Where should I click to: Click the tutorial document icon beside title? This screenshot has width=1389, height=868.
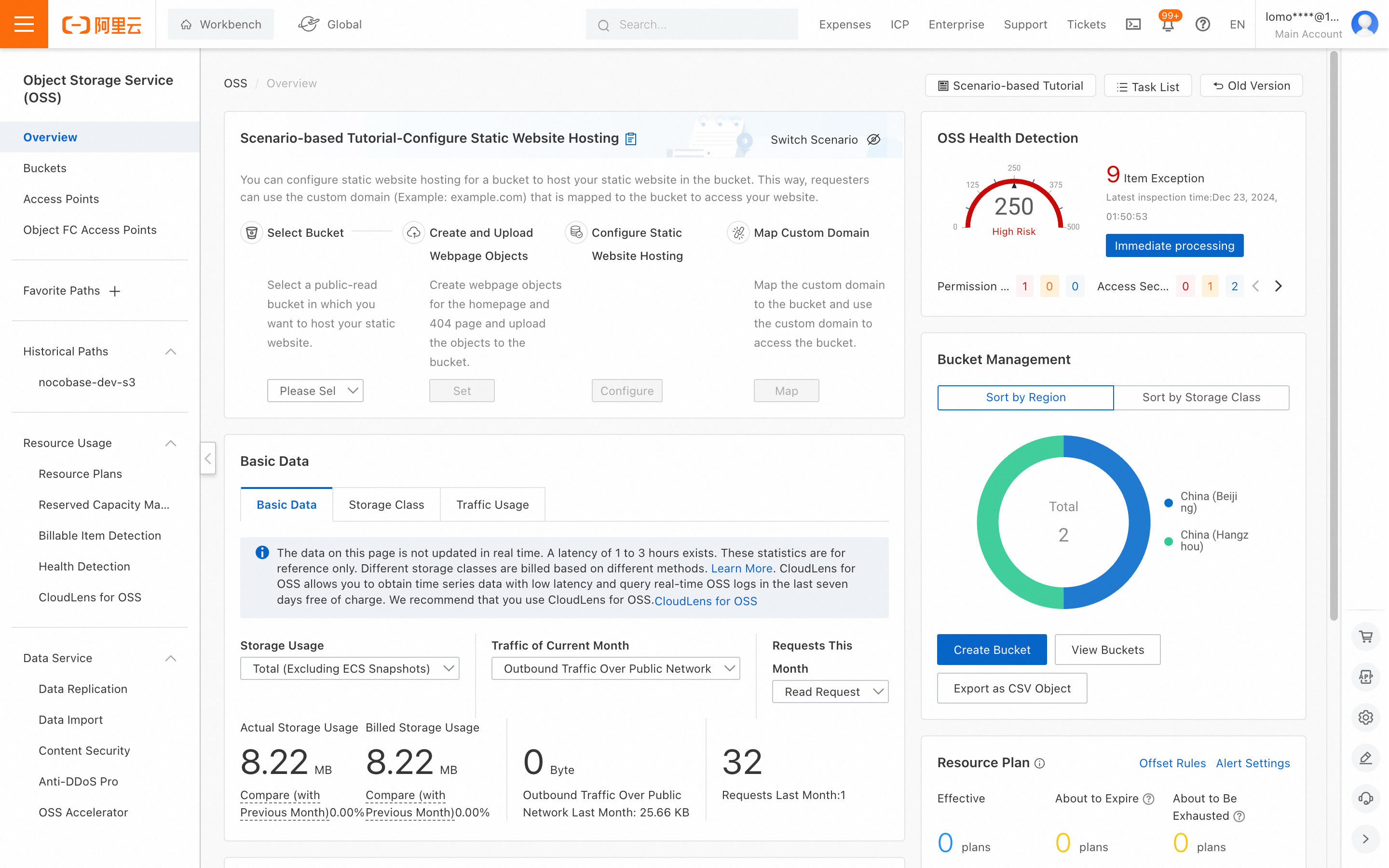[631, 138]
